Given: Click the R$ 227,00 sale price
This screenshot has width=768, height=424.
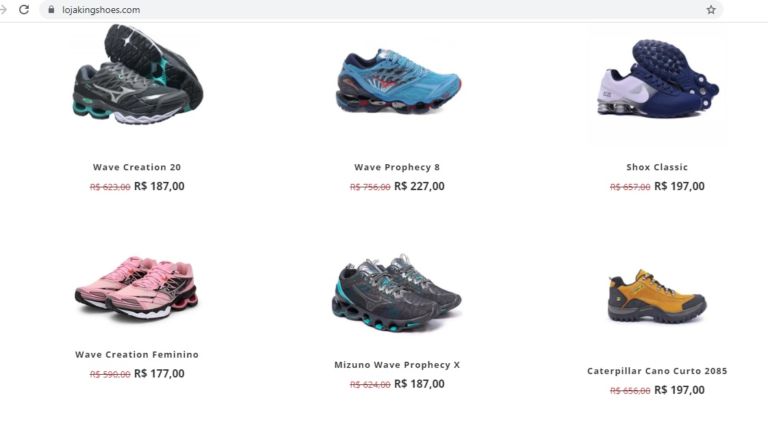Looking at the screenshot, I should (419, 187).
